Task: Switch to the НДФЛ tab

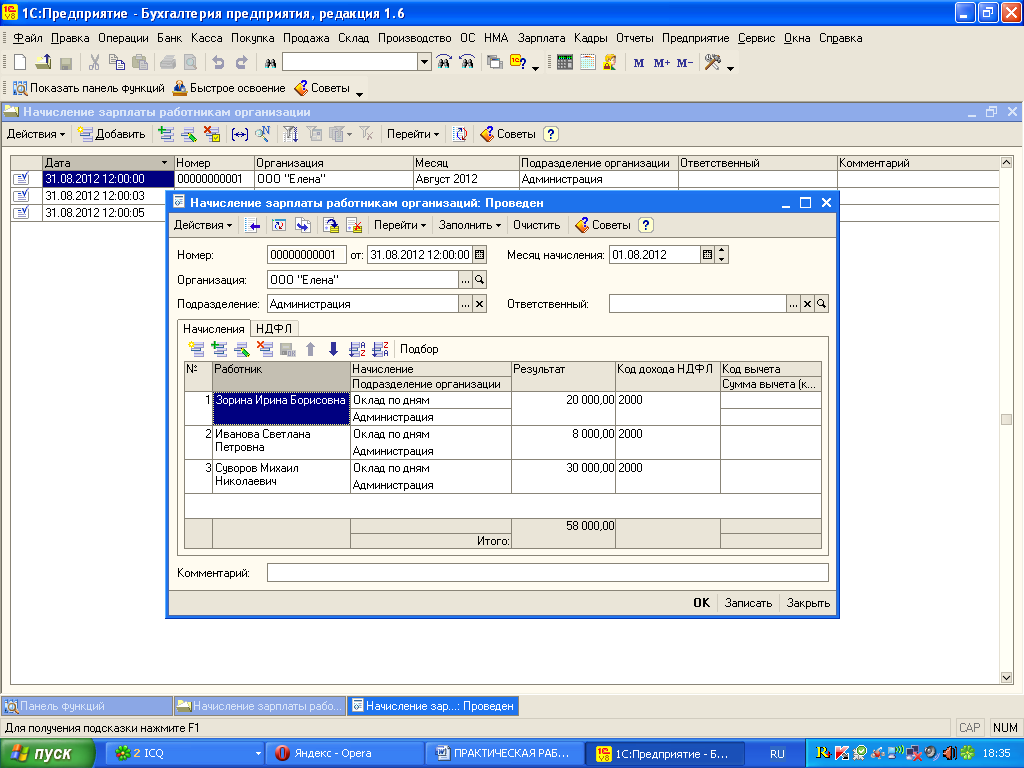Action: tap(275, 328)
